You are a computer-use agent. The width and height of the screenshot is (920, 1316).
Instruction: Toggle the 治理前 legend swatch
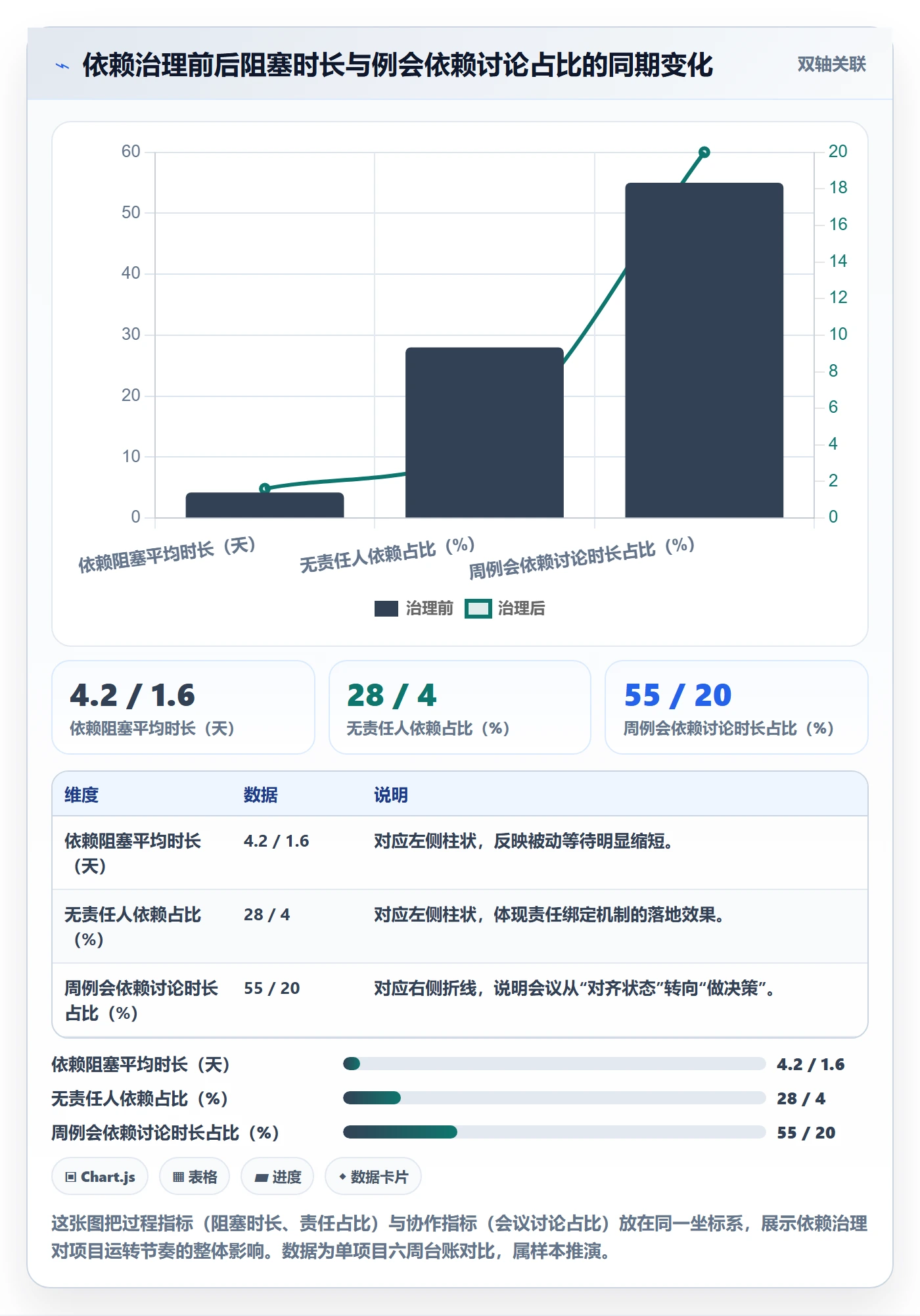[386, 609]
